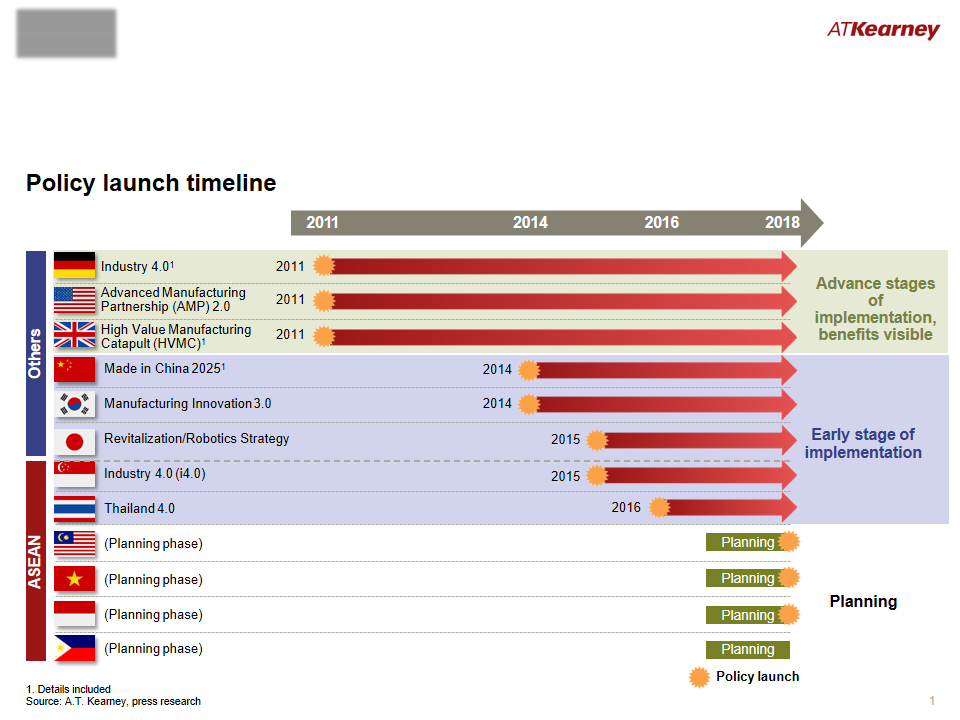960x720 pixels.
Task: Click the launch marker on AMP 2.0 row
Action: (324, 301)
